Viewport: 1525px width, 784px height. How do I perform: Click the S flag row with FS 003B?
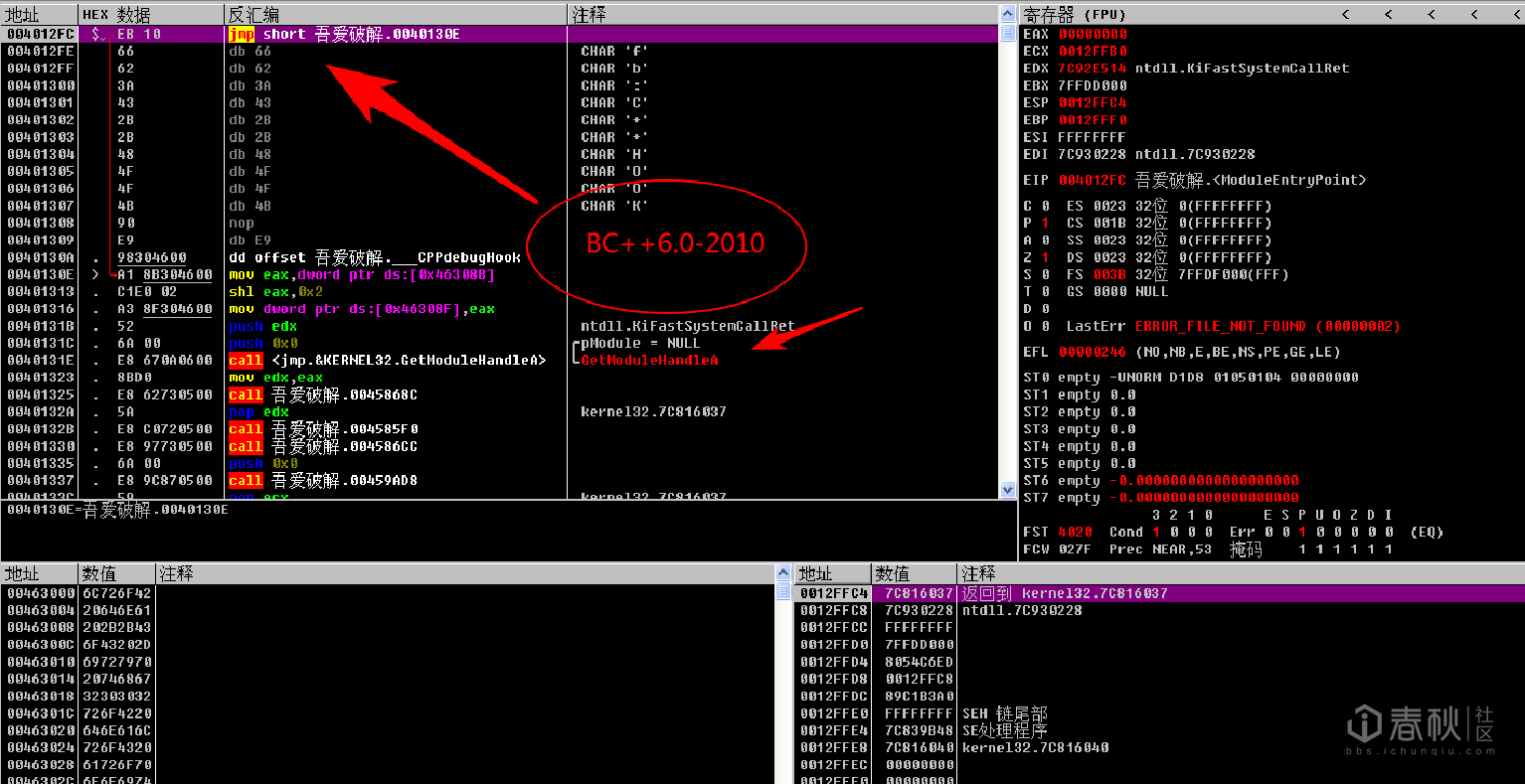click(1156, 274)
